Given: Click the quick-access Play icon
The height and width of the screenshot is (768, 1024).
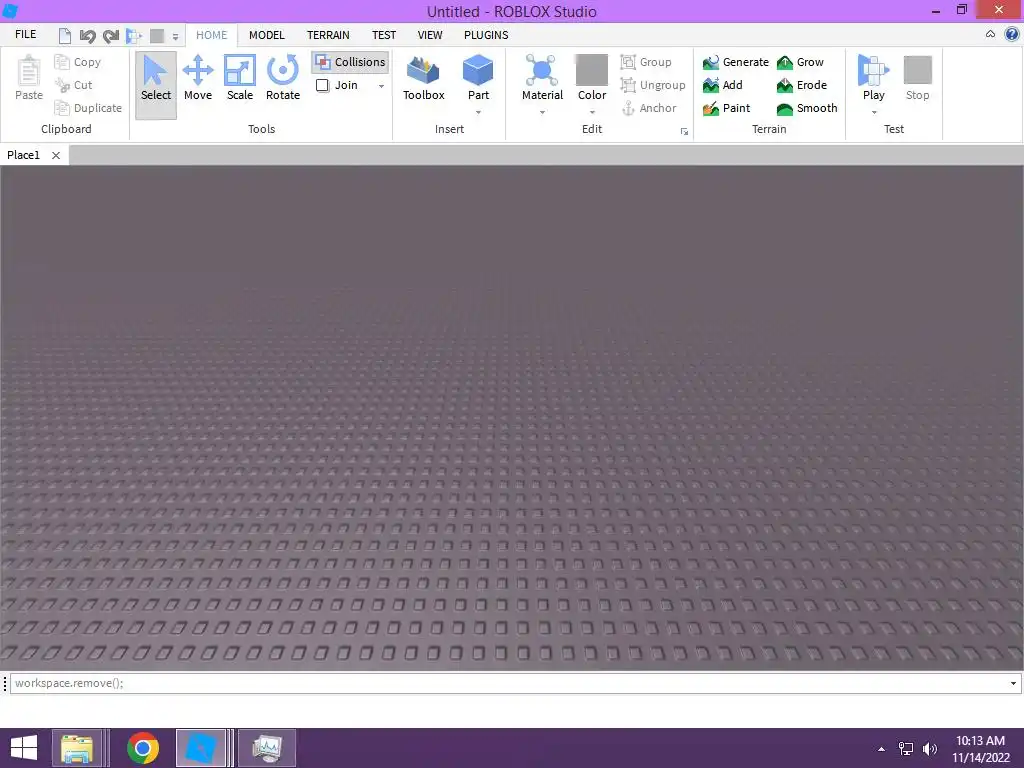Looking at the screenshot, I should (x=134, y=36).
